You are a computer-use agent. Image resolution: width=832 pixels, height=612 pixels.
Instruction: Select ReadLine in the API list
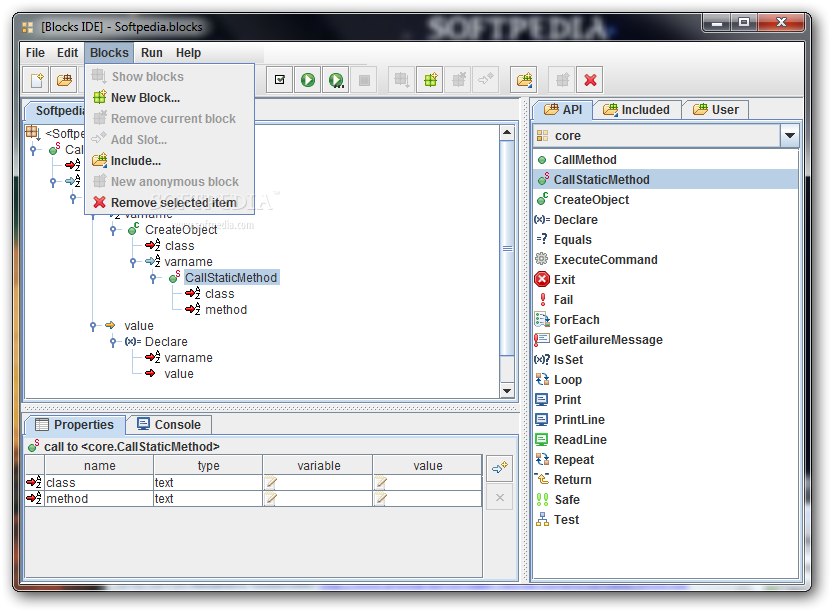665,439
